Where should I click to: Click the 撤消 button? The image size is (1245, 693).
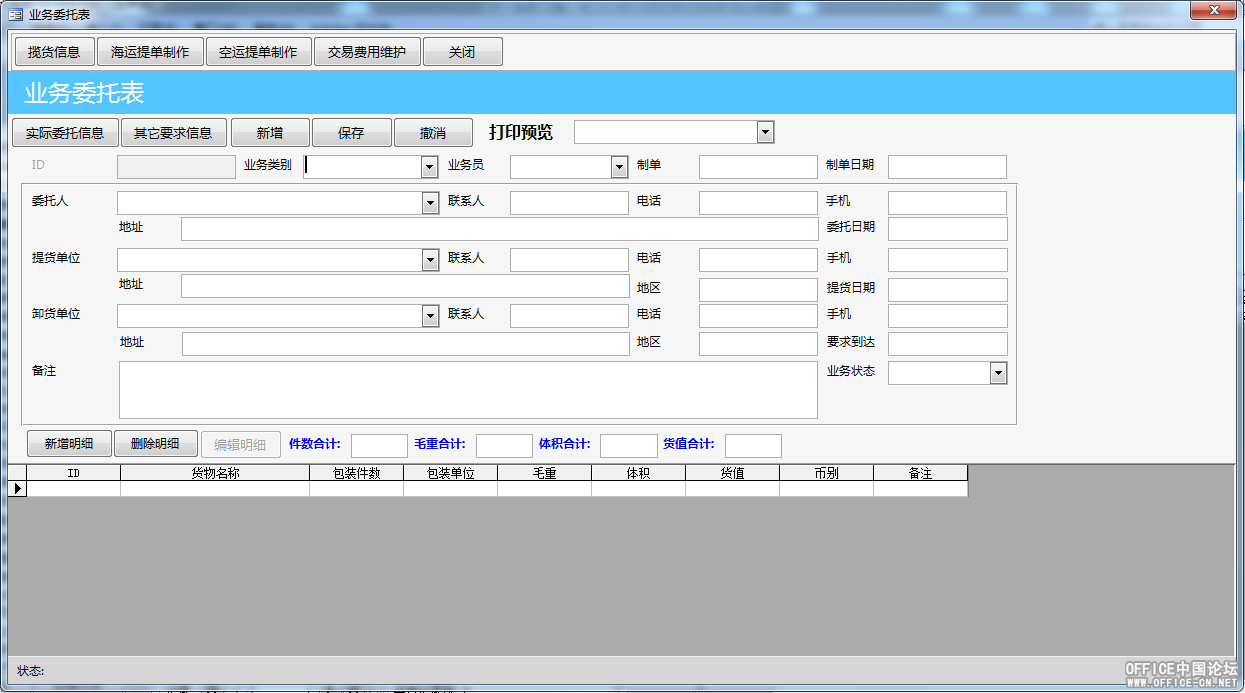coord(433,132)
